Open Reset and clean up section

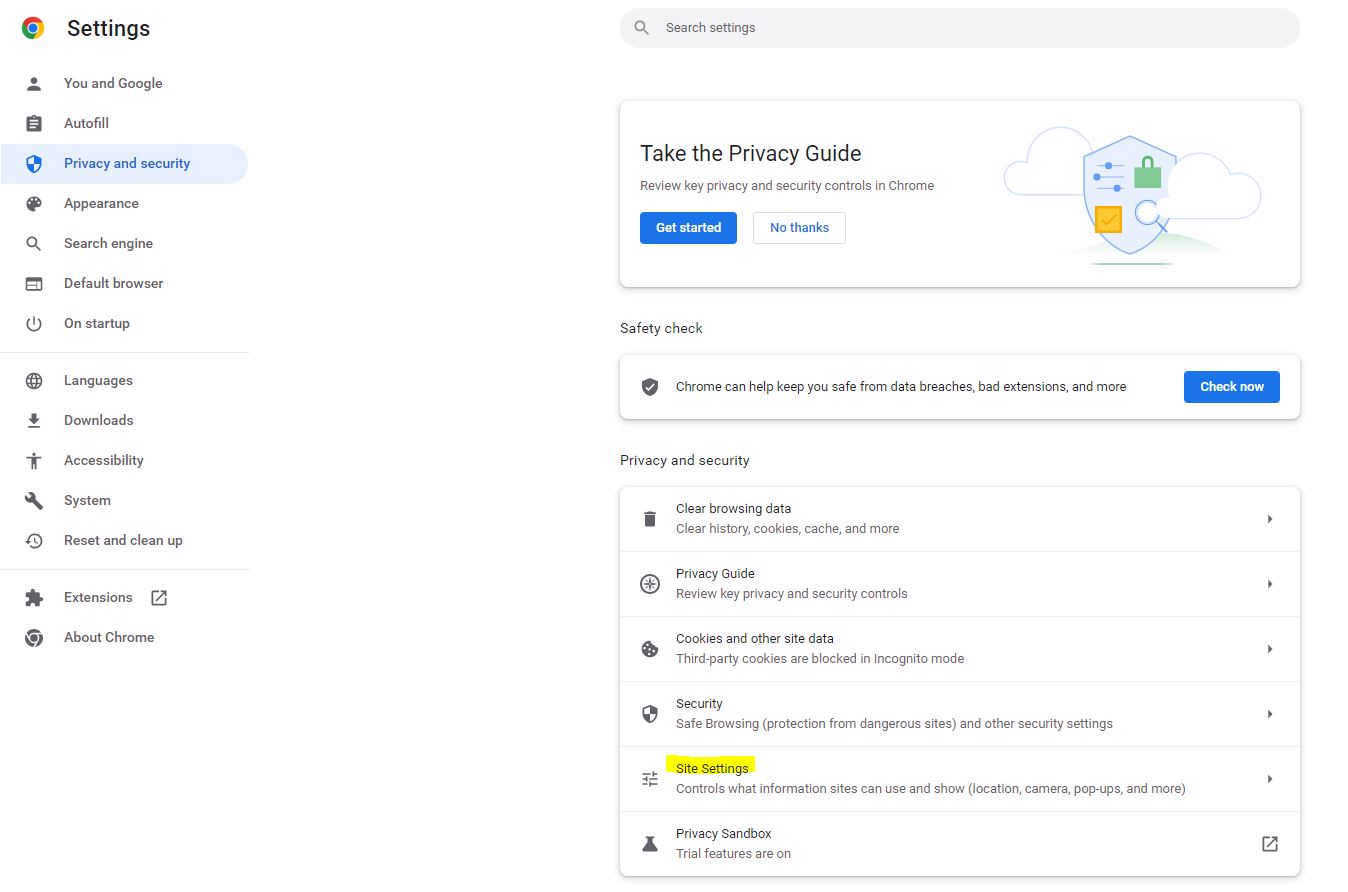(x=124, y=540)
